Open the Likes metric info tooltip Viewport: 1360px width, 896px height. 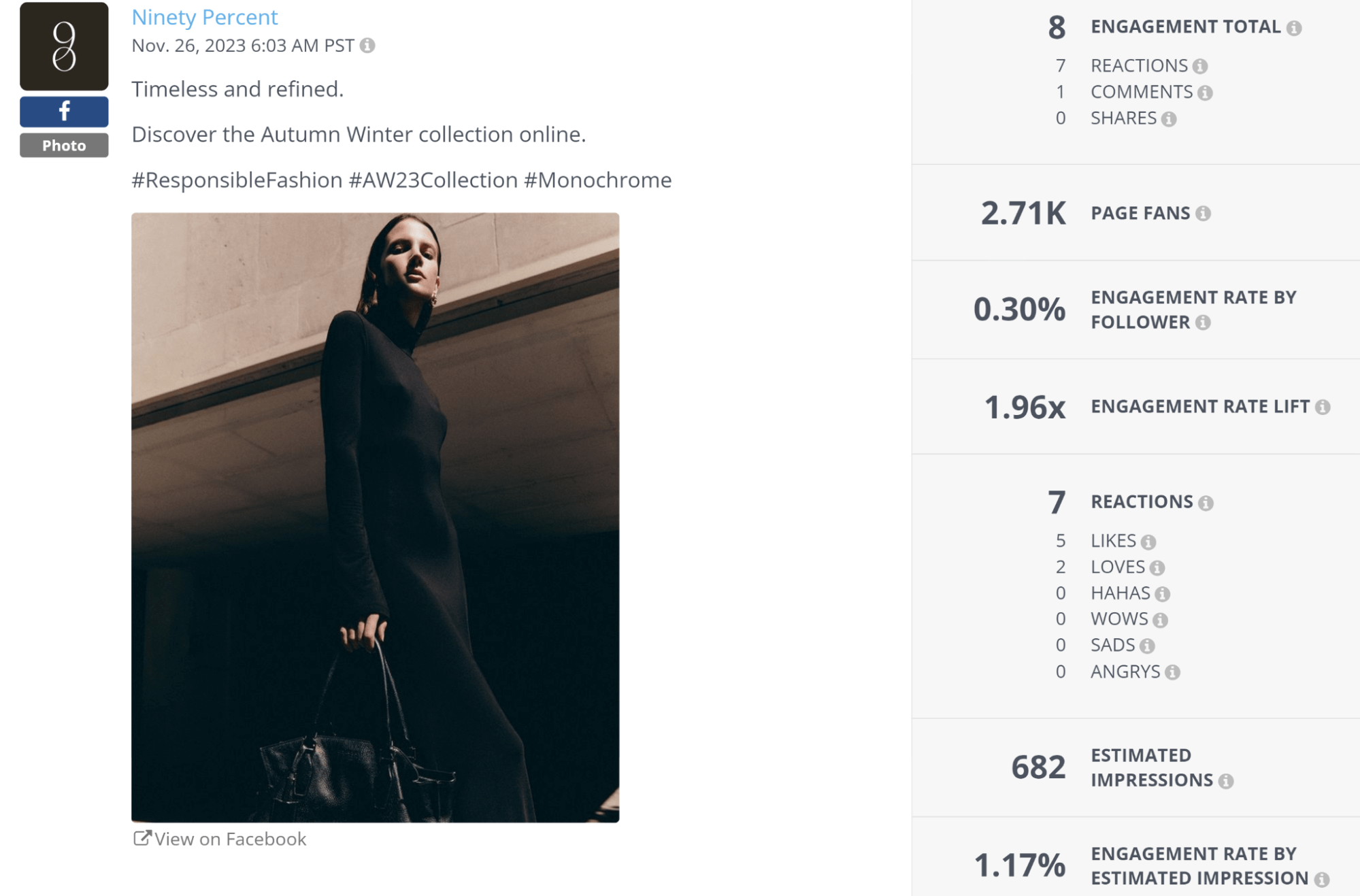[1150, 541]
